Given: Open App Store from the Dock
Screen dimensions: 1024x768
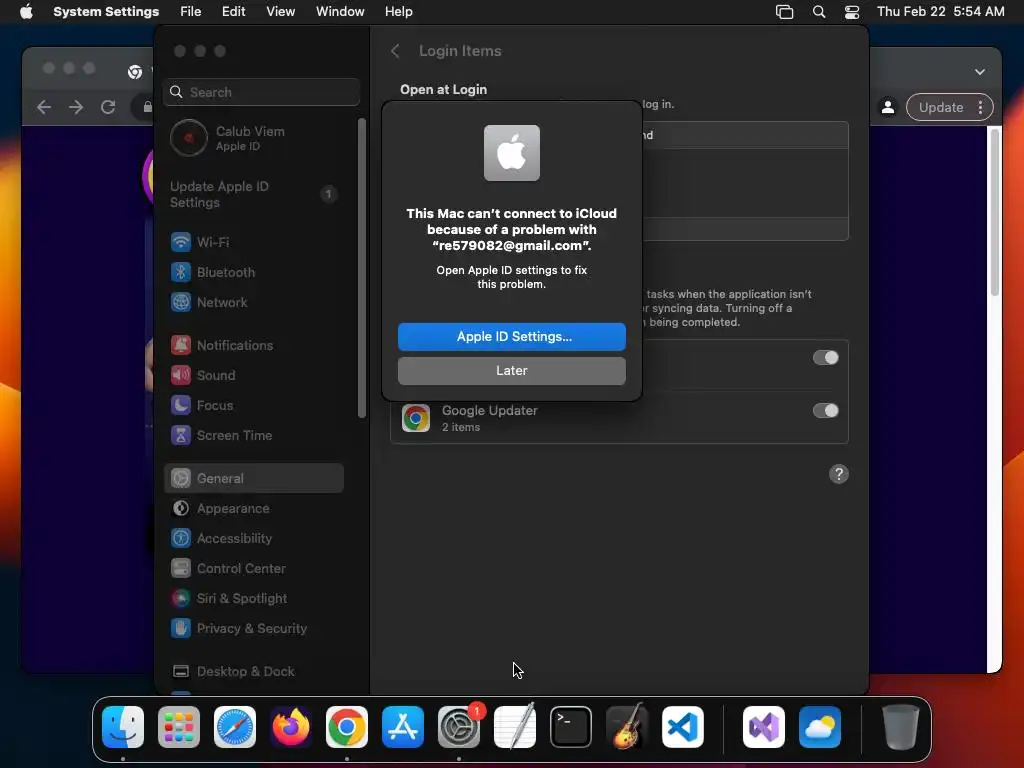Looking at the screenshot, I should [x=403, y=727].
